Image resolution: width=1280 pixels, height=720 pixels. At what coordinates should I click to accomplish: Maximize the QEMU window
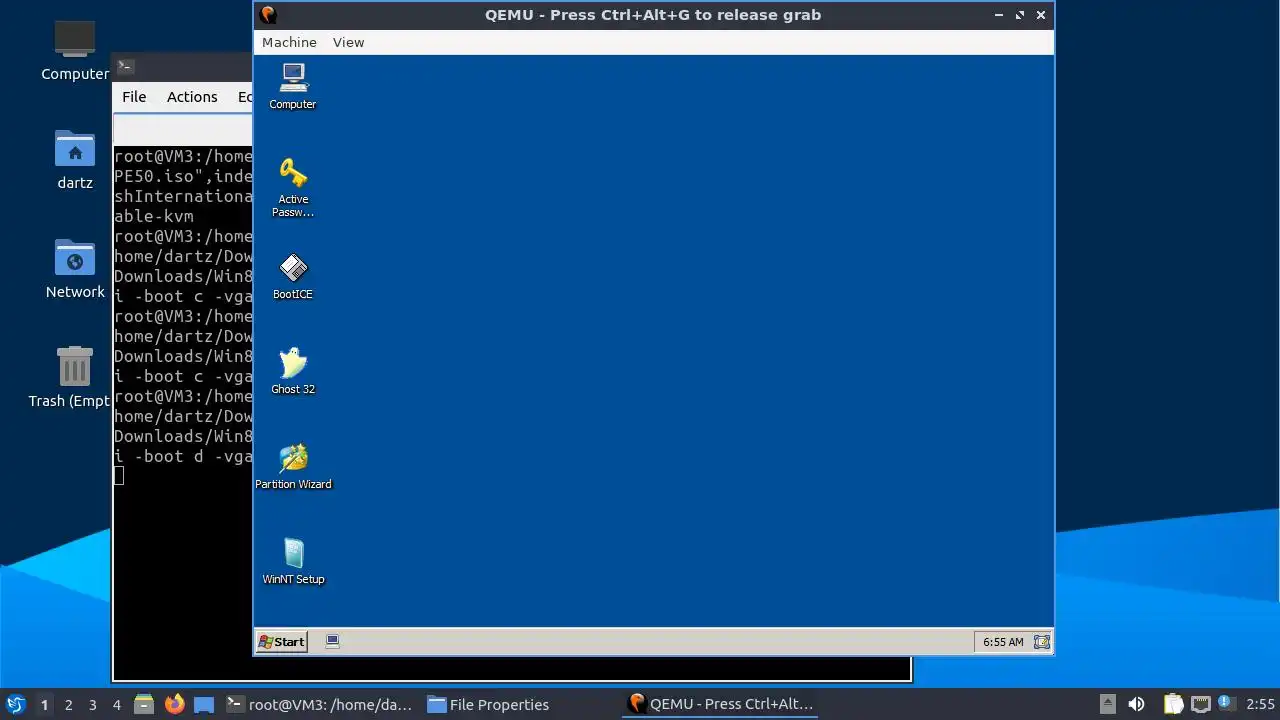click(x=1020, y=15)
